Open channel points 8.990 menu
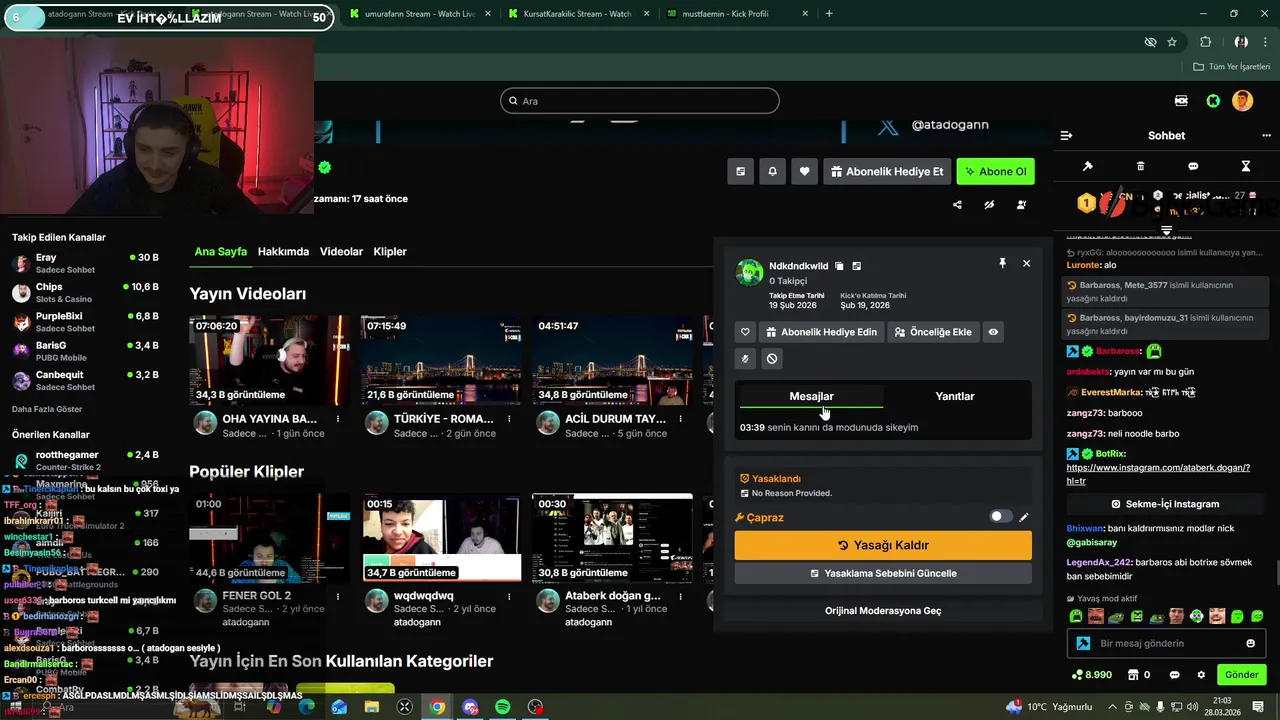 1093,675
